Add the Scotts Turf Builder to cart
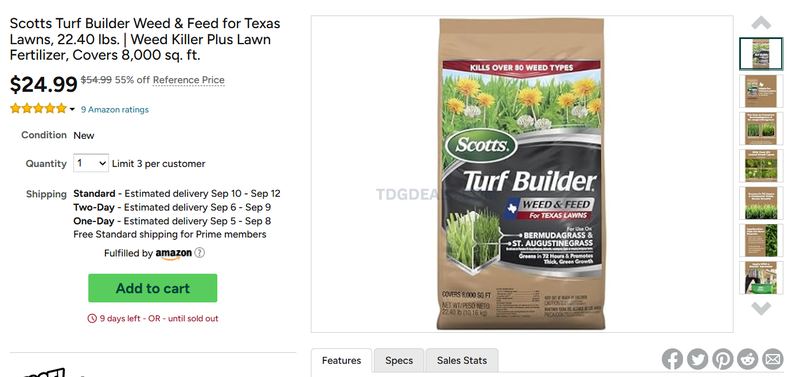This screenshot has height=377, width=800. coord(153,288)
